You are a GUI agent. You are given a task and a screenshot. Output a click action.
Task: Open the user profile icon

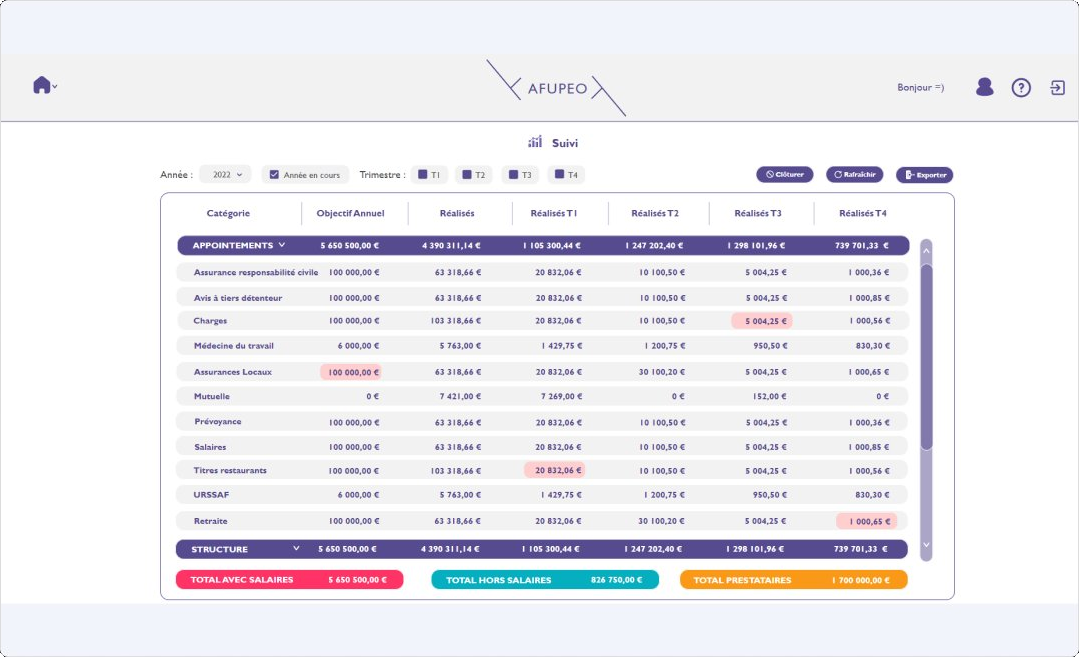[x=985, y=87]
